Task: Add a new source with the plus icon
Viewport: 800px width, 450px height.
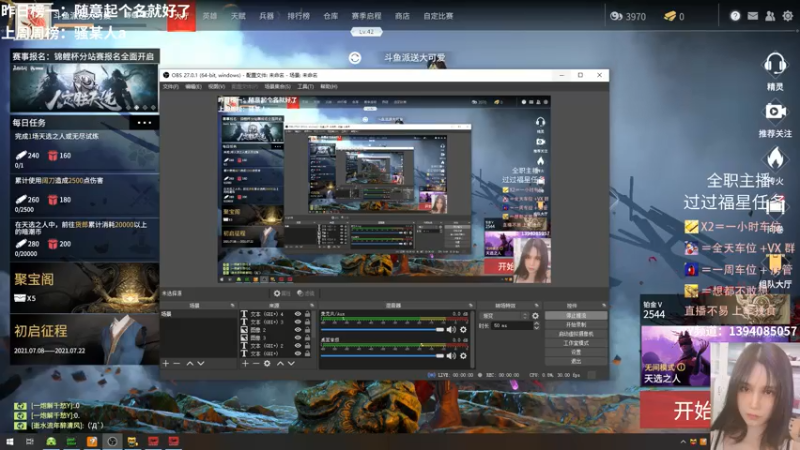Action: tap(245, 363)
